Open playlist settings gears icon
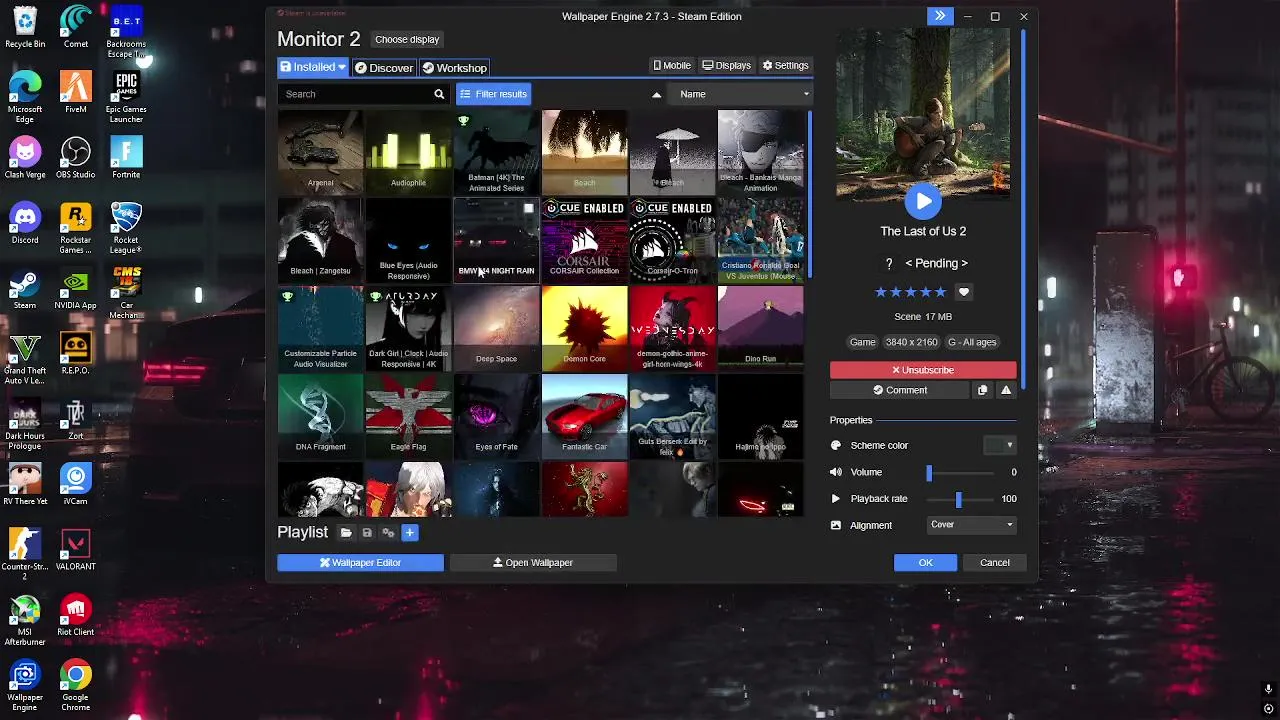This screenshot has width=1280, height=720. (x=388, y=533)
